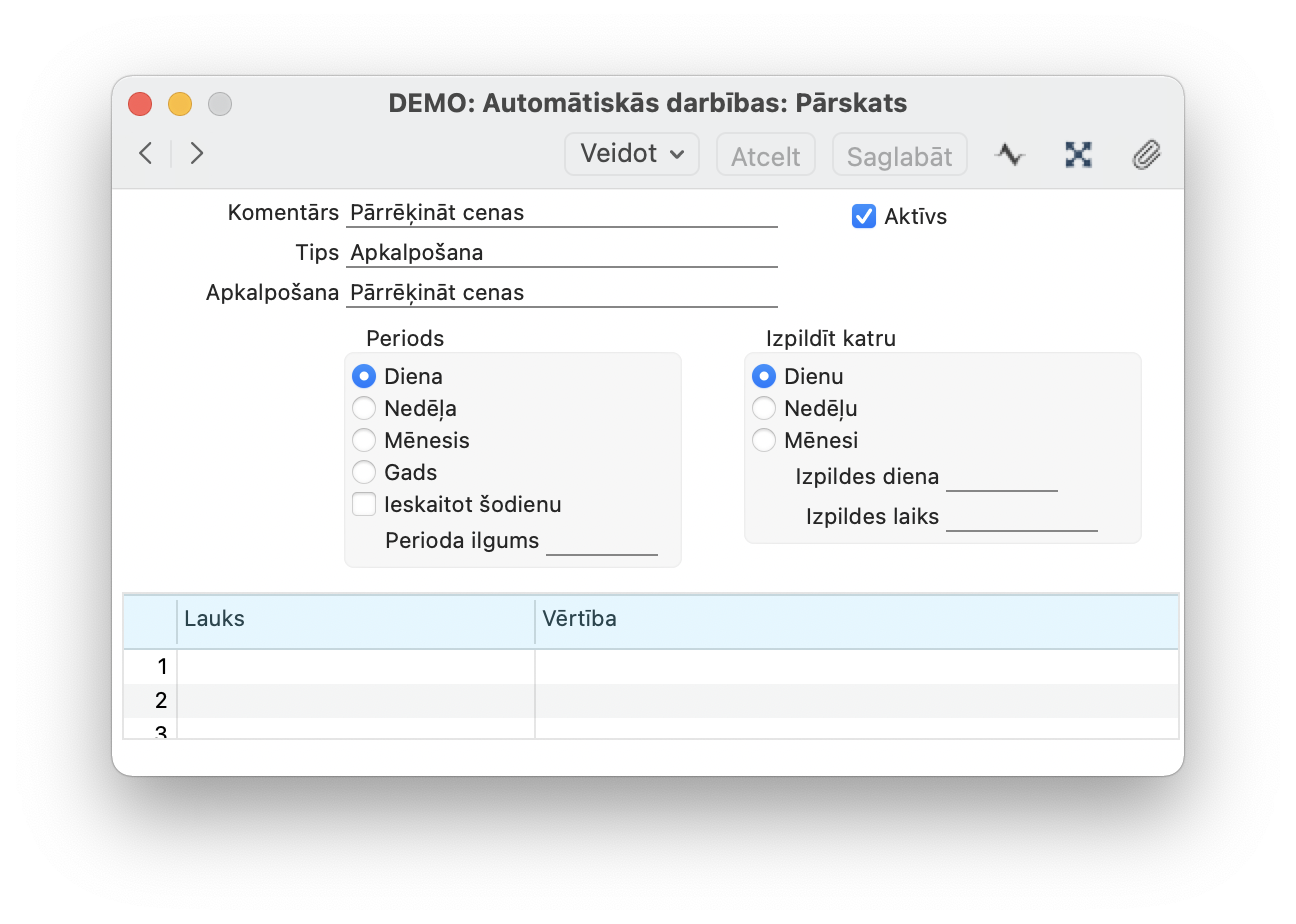Select Nedēļa as the period
The height and width of the screenshot is (924, 1296).
pyautogui.click(x=364, y=408)
